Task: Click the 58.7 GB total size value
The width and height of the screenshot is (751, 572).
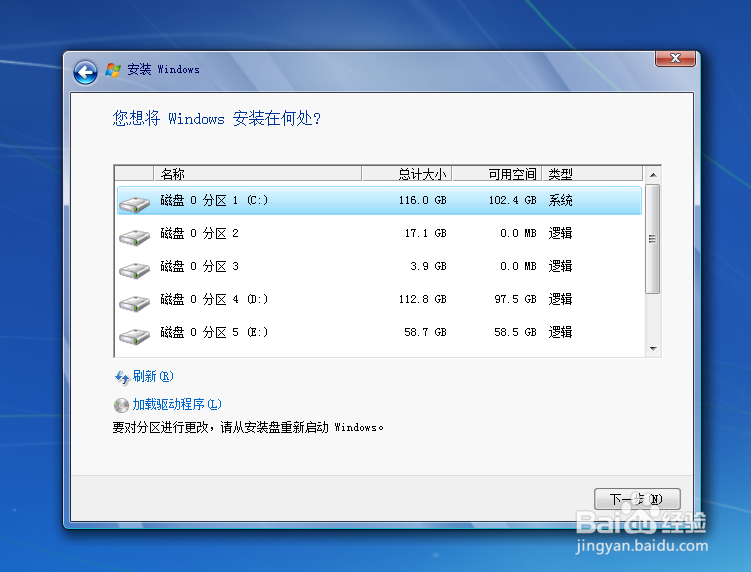Action: pyautogui.click(x=425, y=332)
